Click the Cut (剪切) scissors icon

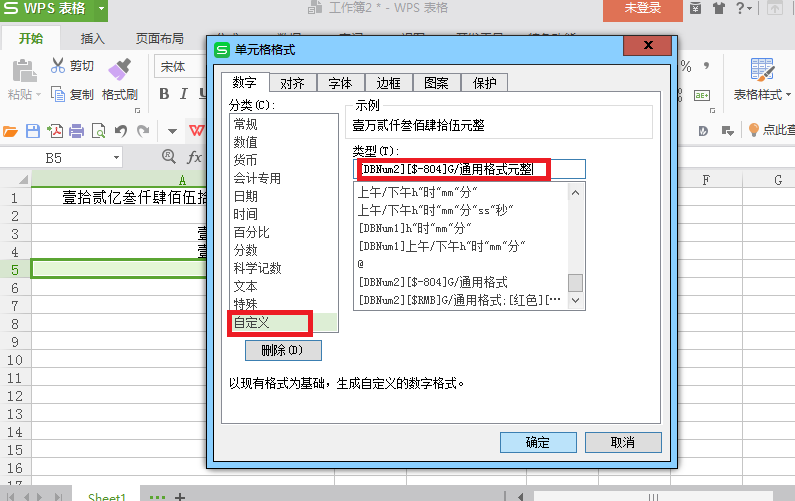(58, 67)
